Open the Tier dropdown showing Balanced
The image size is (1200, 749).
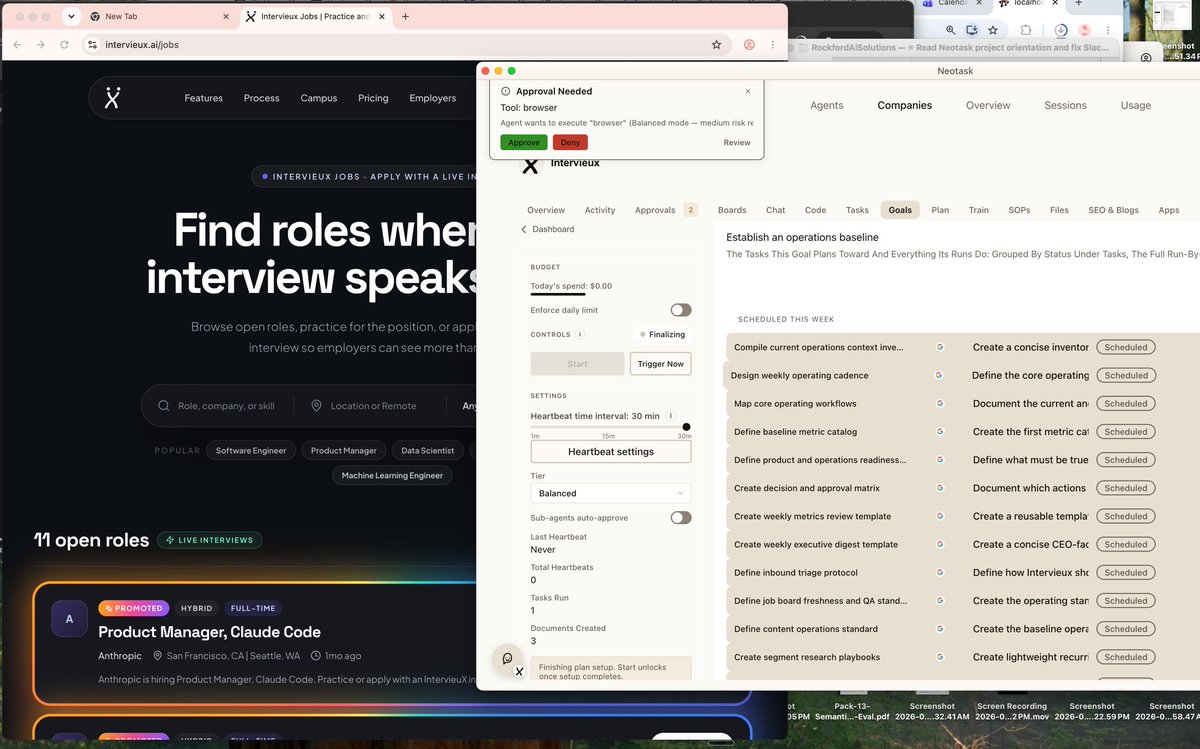click(610, 493)
